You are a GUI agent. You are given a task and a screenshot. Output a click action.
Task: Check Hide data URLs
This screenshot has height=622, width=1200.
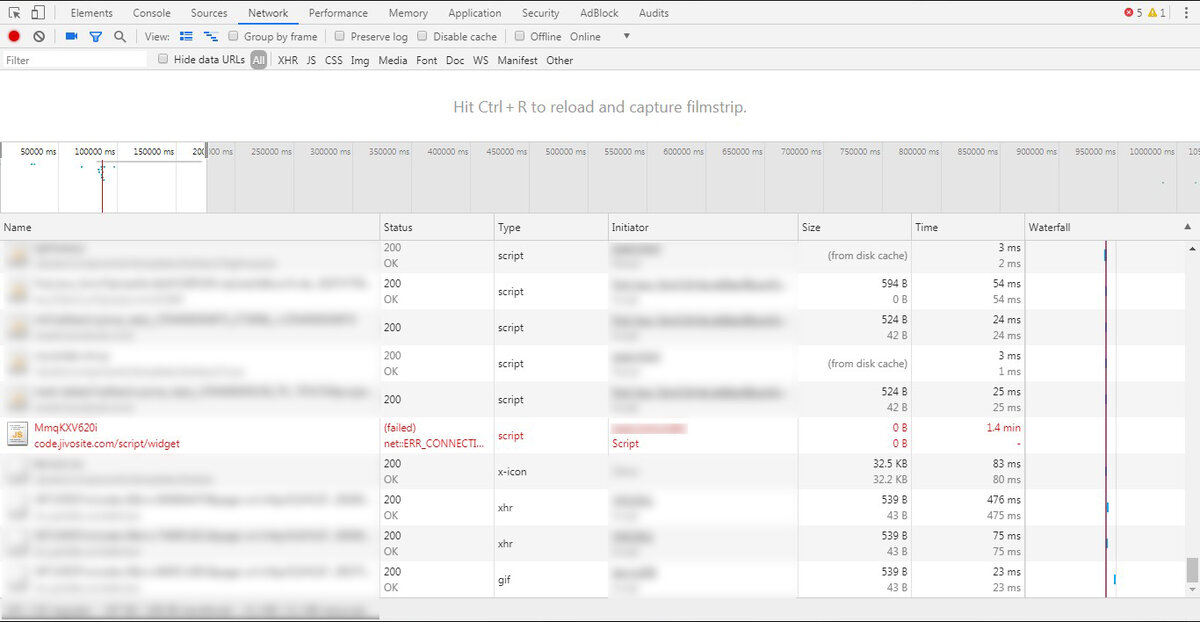pos(164,60)
